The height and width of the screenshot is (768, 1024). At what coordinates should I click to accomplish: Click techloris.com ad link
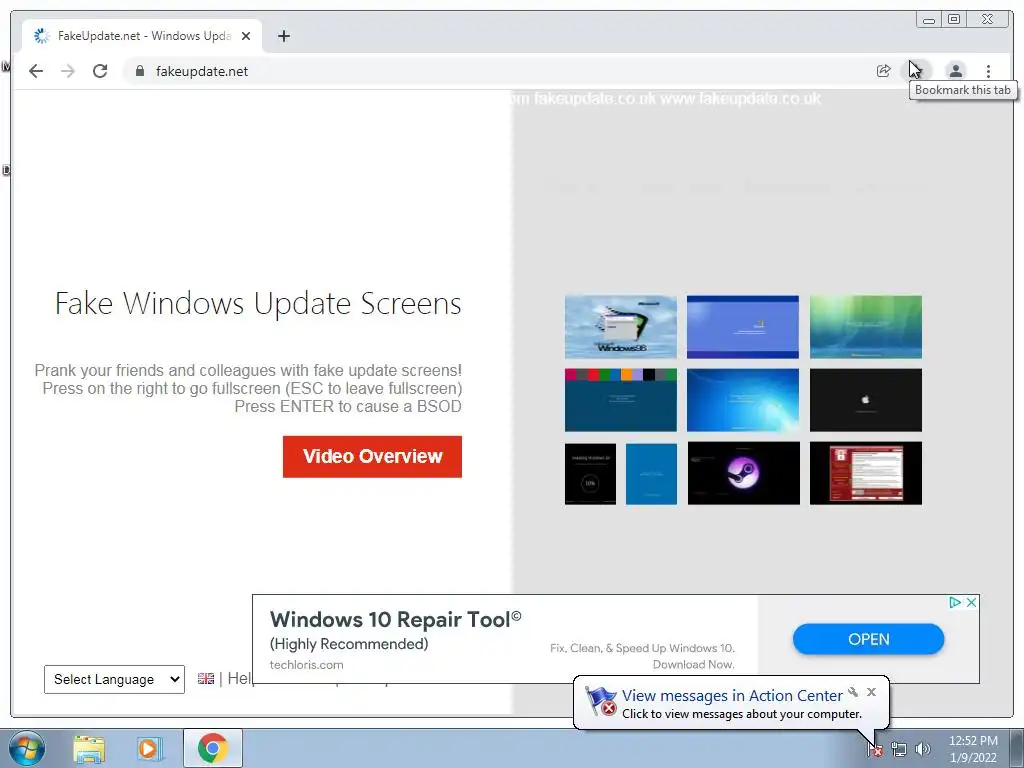pyautogui.click(x=306, y=665)
